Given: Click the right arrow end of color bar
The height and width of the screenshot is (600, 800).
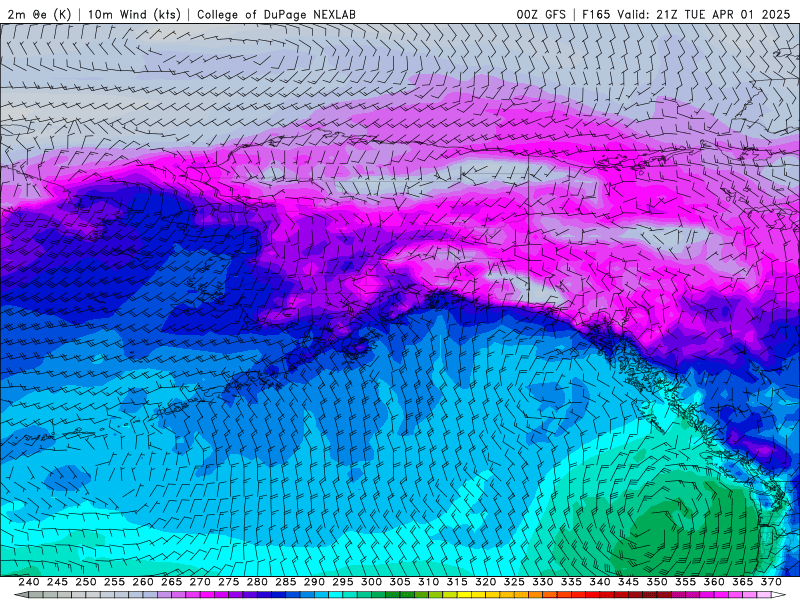Looking at the screenshot, I should coord(779,595).
